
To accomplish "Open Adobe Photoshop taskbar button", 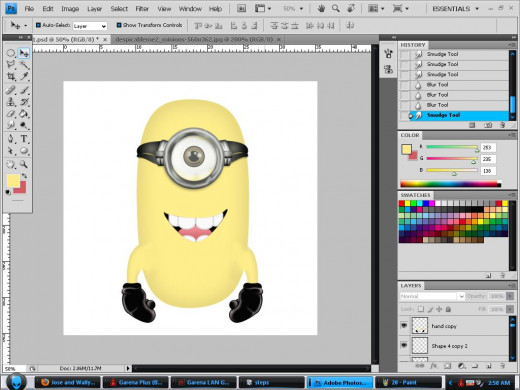I will coord(340,382).
